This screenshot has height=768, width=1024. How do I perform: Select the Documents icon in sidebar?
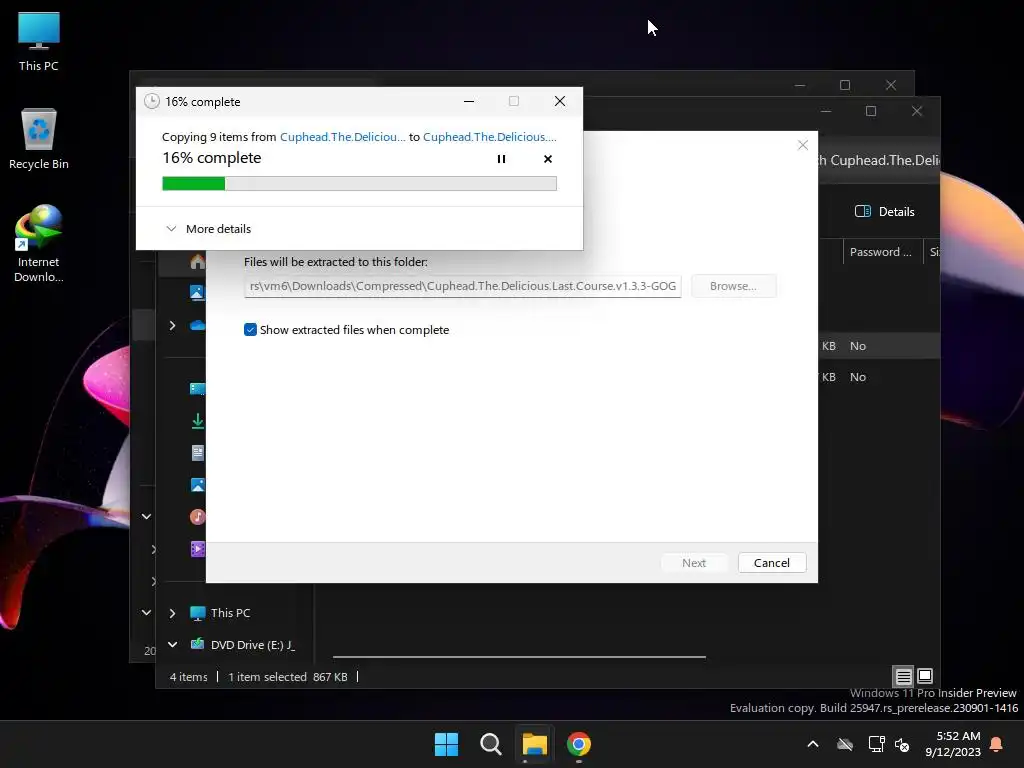197,453
